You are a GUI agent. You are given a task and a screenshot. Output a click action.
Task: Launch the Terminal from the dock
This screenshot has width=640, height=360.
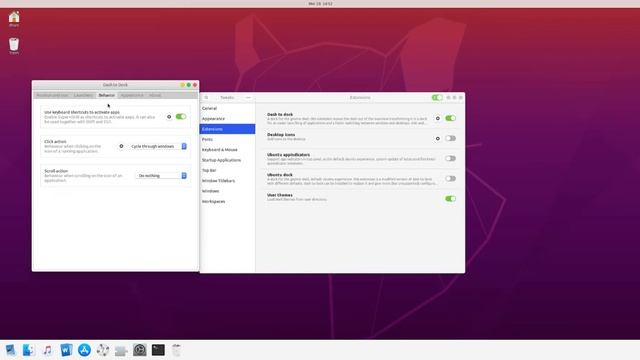(x=158, y=350)
